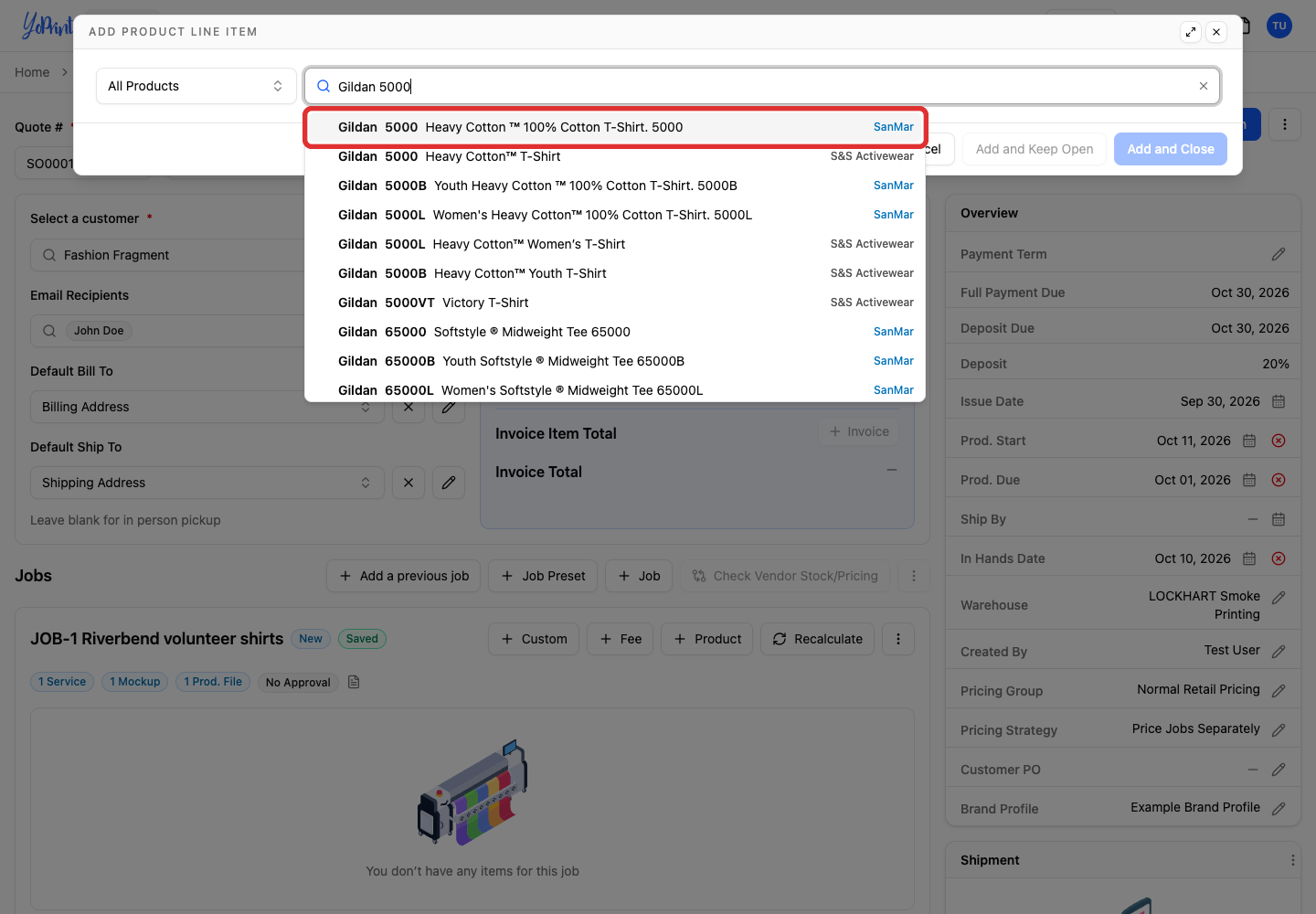The width and height of the screenshot is (1316, 914).
Task: Click Add and Keep Open
Action: tap(1035, 149)
